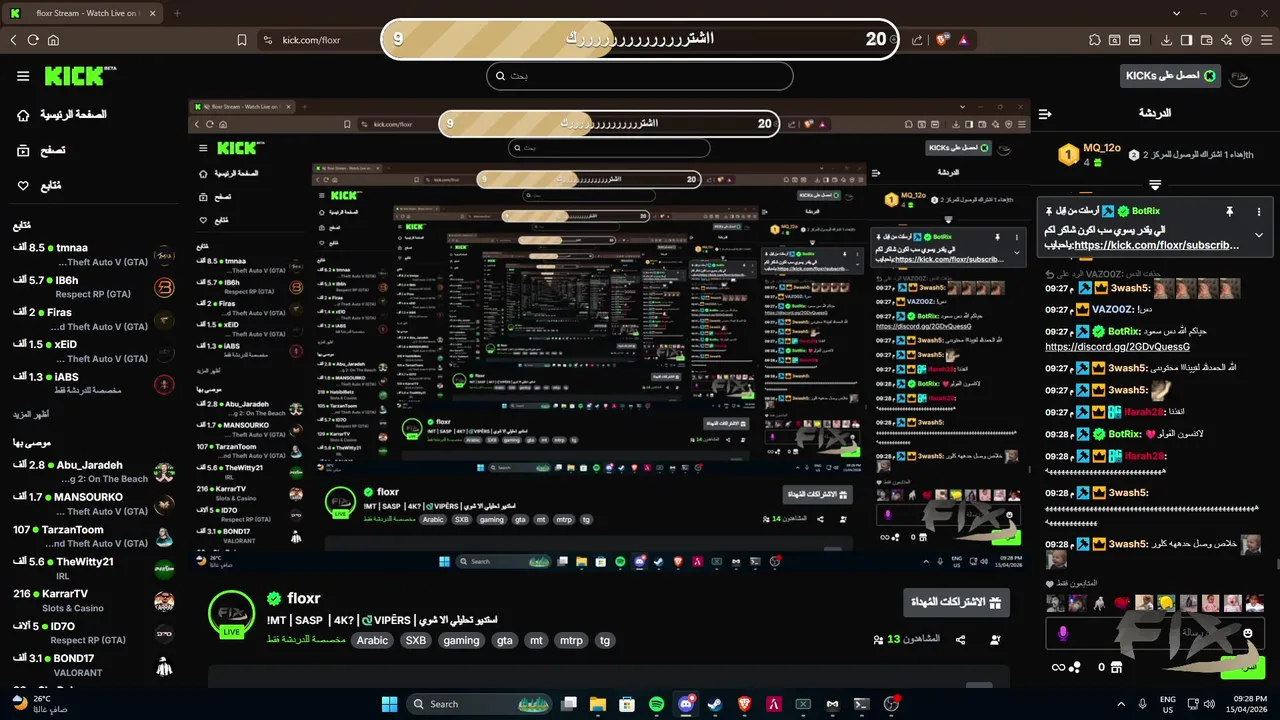Go back with the browser back arrow

pyautogui.click(x=14, y=40)
